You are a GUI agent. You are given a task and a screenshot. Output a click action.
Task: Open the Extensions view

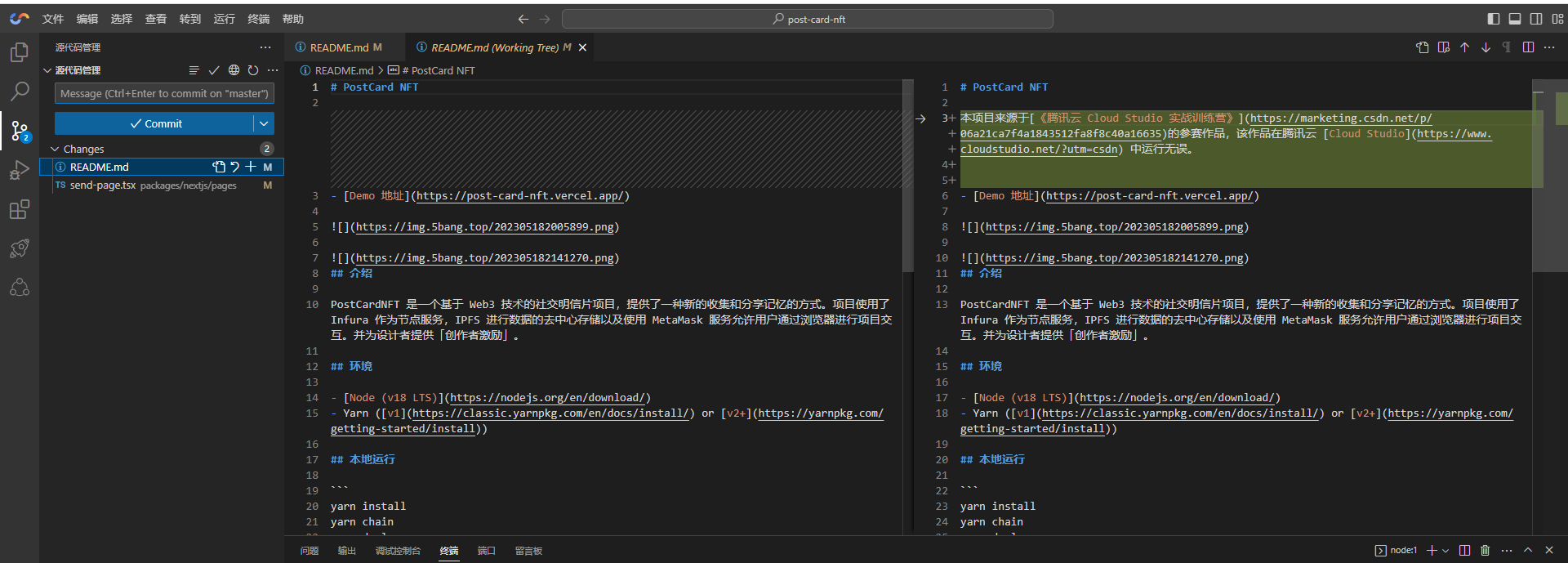tap(20, 209)
